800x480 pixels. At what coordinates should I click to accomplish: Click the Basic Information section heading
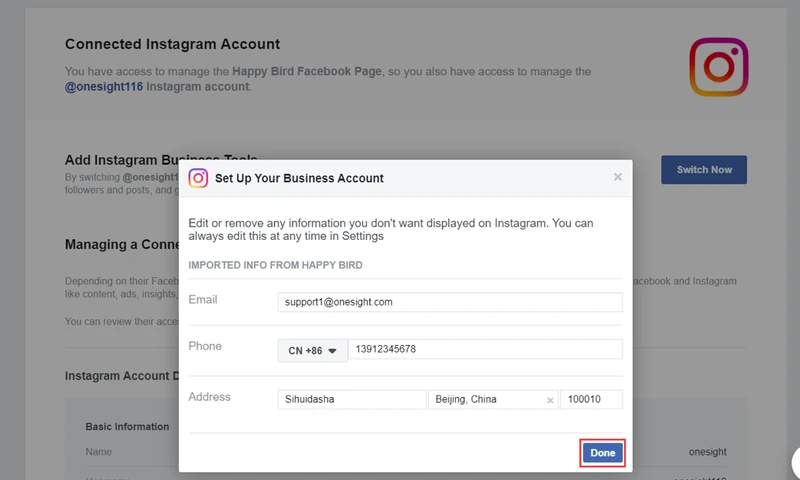(x=127, y=426)
